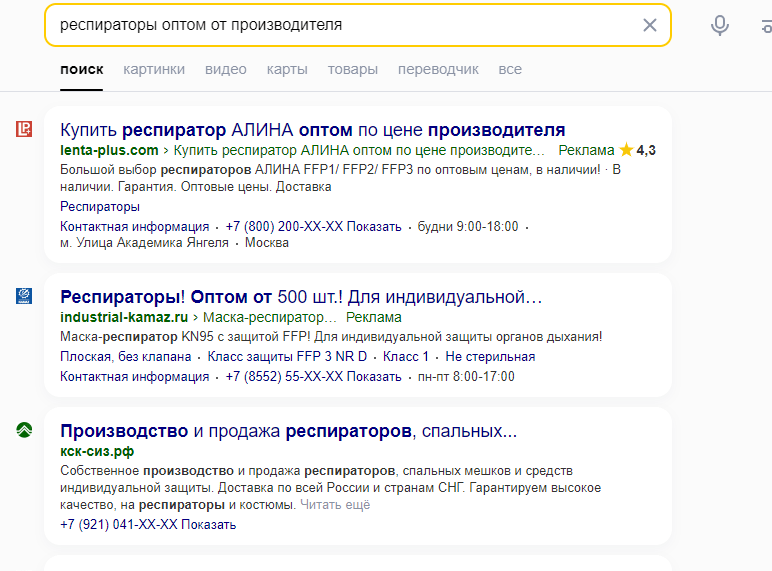Show phone +7 (921) 041-XX-XX

coord(148,525)
